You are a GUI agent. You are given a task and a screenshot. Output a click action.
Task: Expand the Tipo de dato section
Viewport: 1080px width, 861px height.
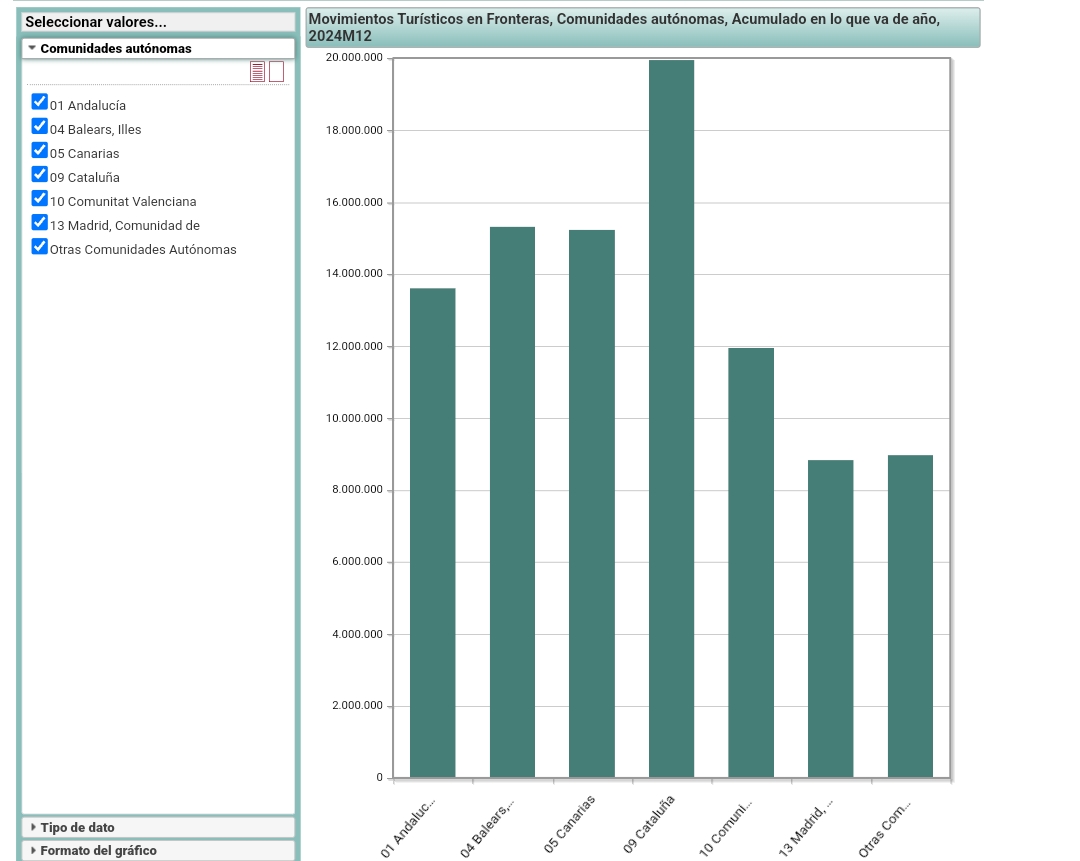click(77, 827)
